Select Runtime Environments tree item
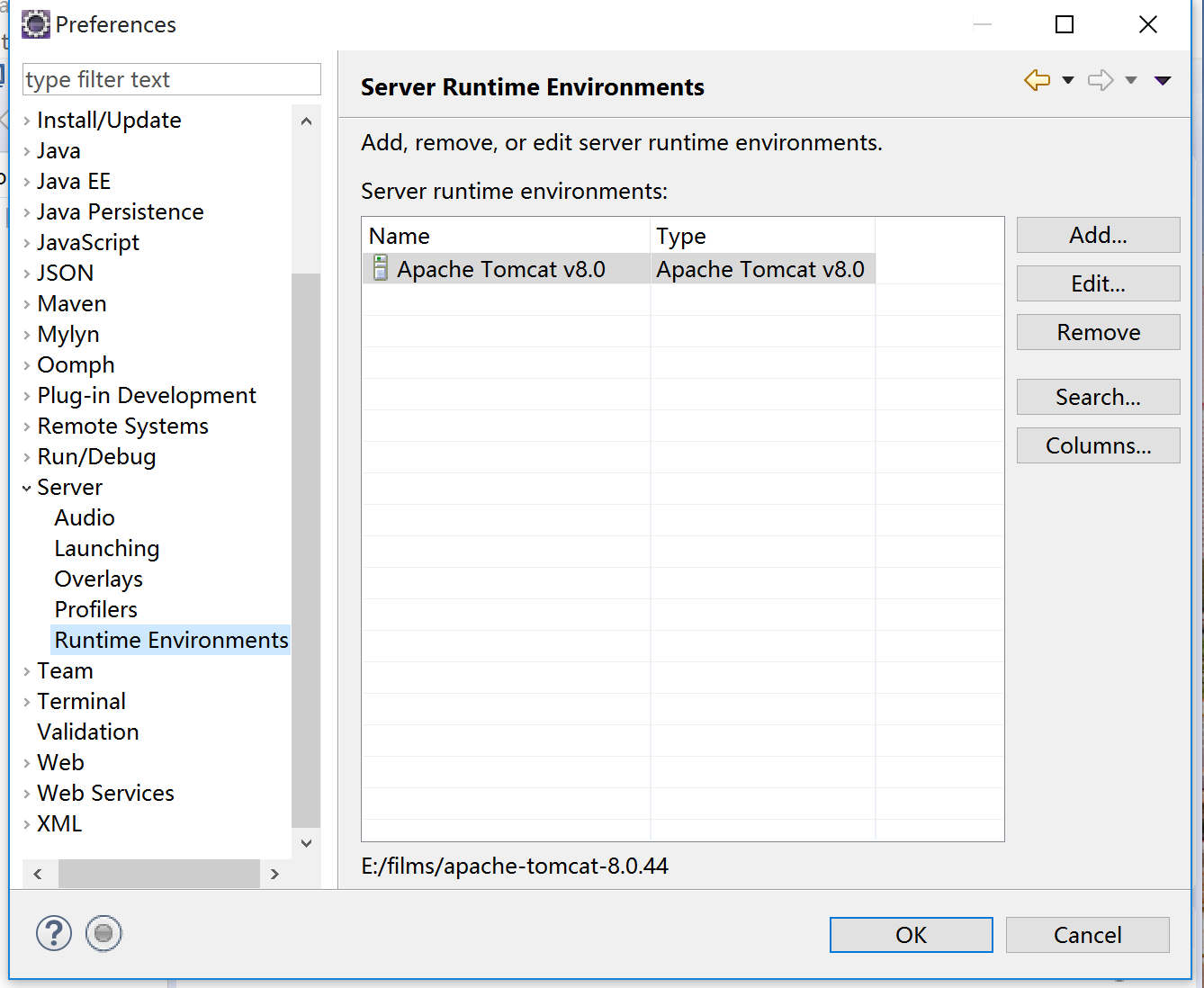This screenshot has width=1204, height=988. pyautogui.click(x=171, y=640)
